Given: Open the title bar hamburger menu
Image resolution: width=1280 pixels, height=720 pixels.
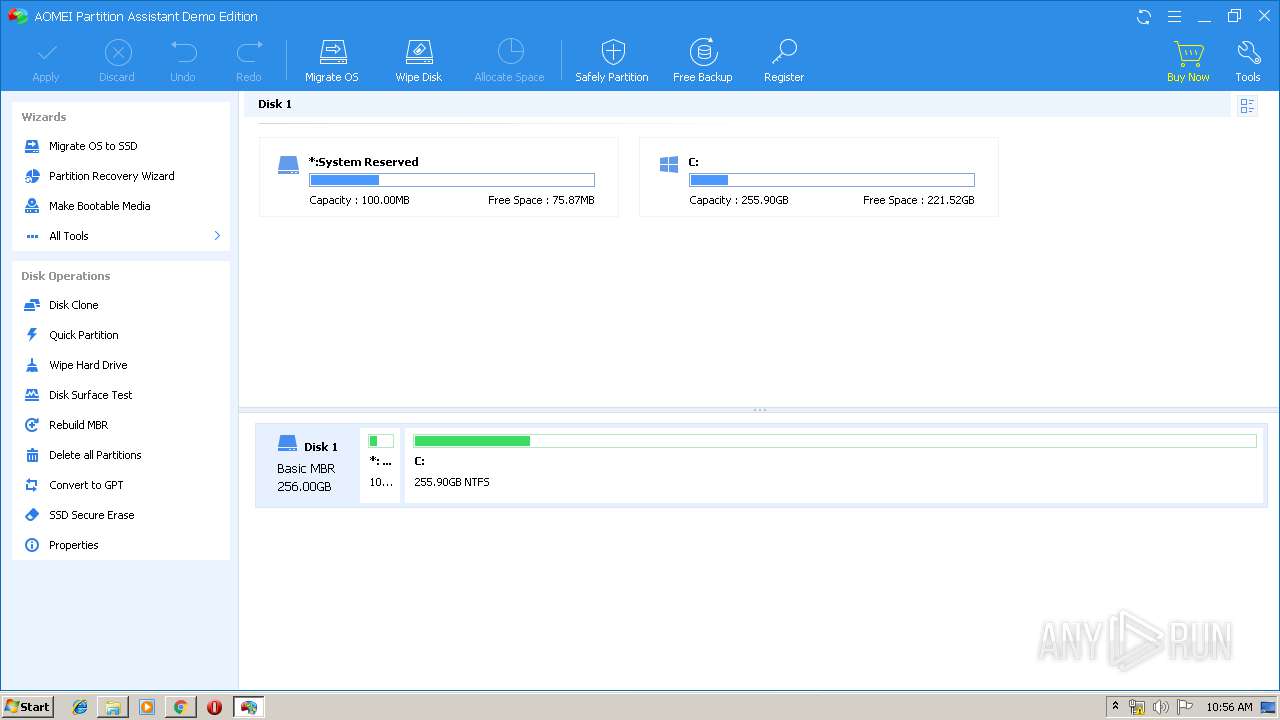Looking at the screenshot, I should (1175, 16).
